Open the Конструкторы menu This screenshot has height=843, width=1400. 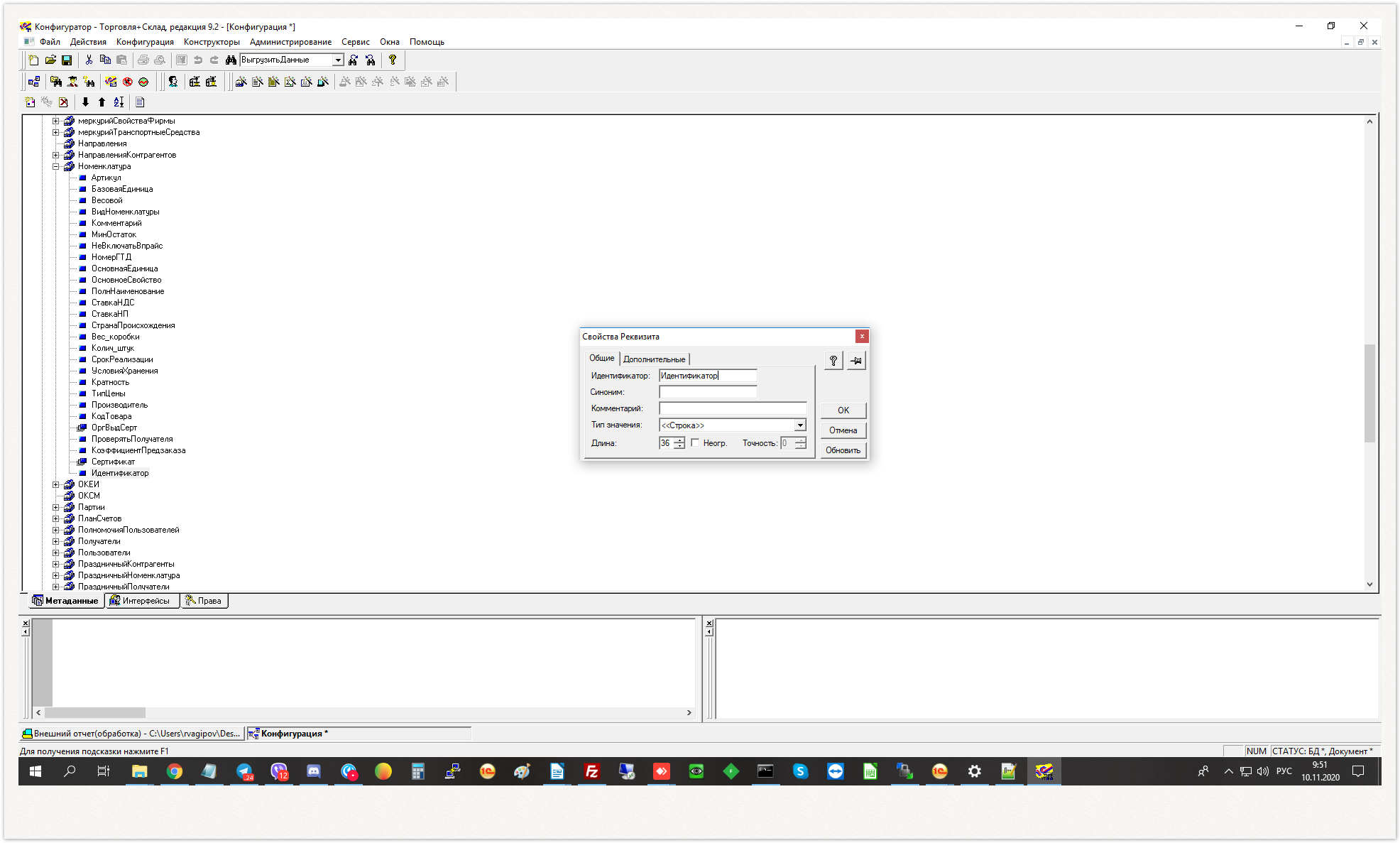[x=212, y=42]
